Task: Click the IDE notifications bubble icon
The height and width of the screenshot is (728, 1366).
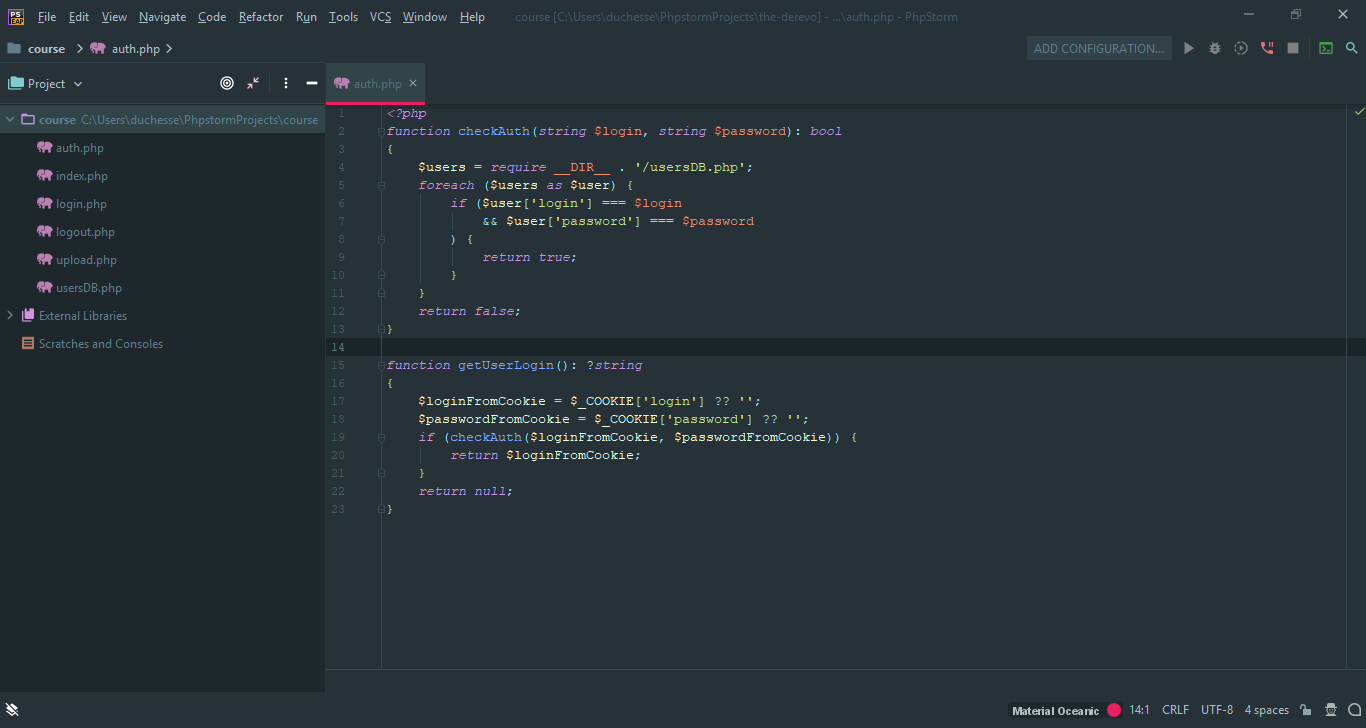Action: [x=1354, y=710]
